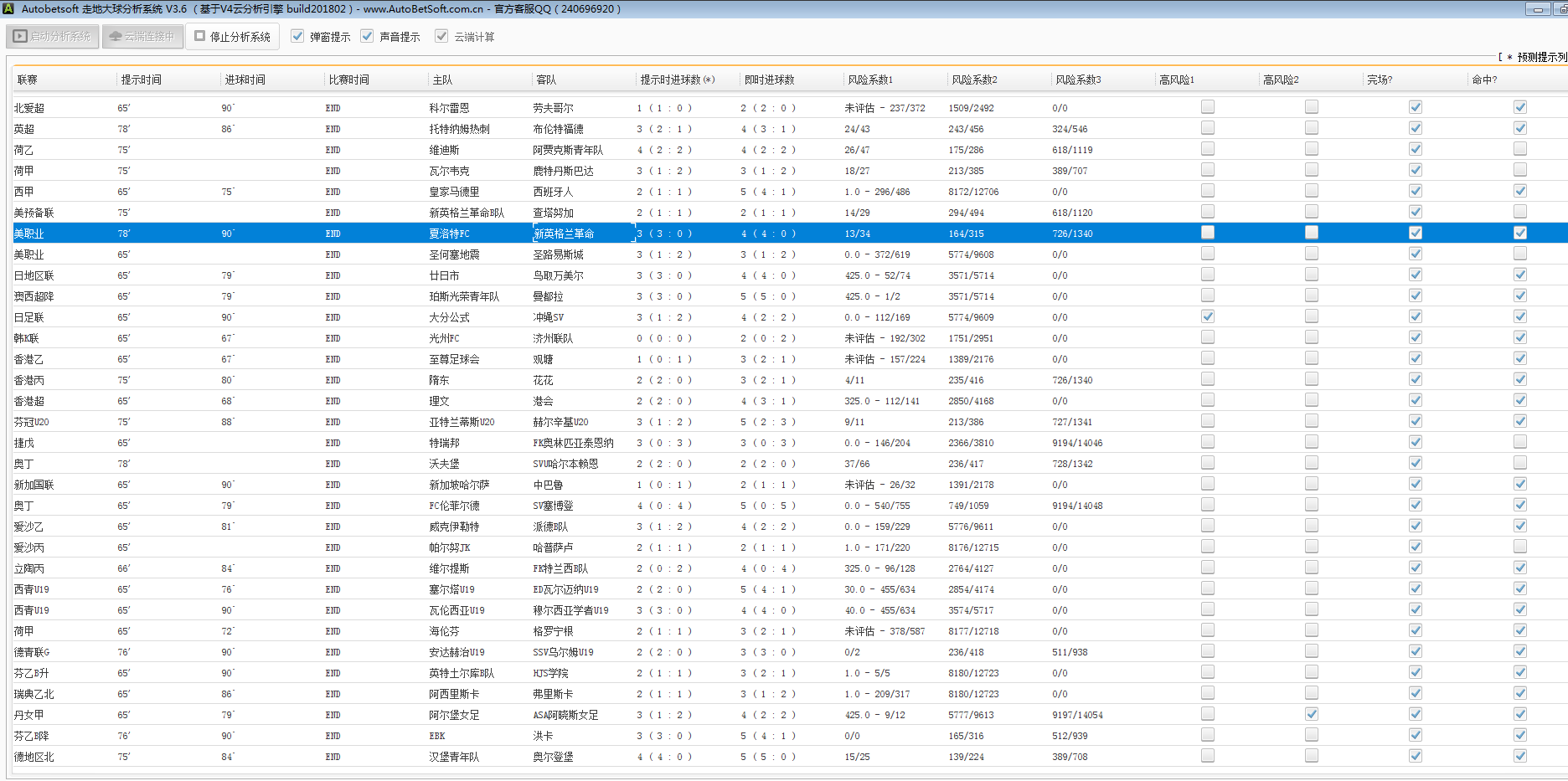Toggle the 云端计算 checkbox
Viewport: 1568px width, 781px height.
(x=441, y=36)
